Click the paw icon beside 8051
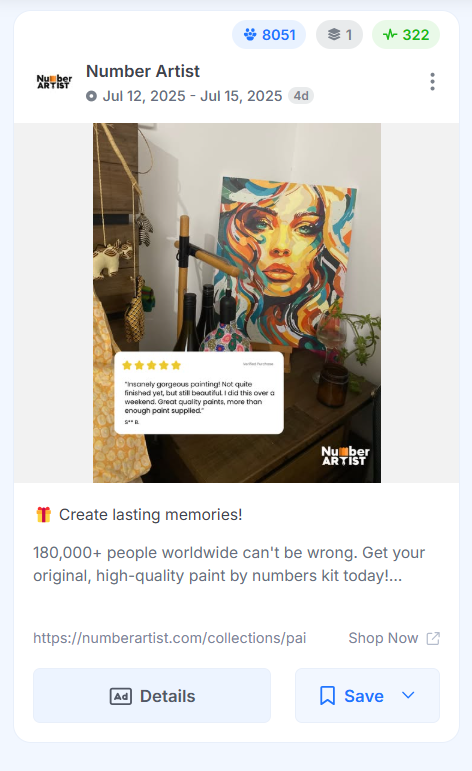The height and width of the screenshot is (771, 472). [x=250, y=34]
